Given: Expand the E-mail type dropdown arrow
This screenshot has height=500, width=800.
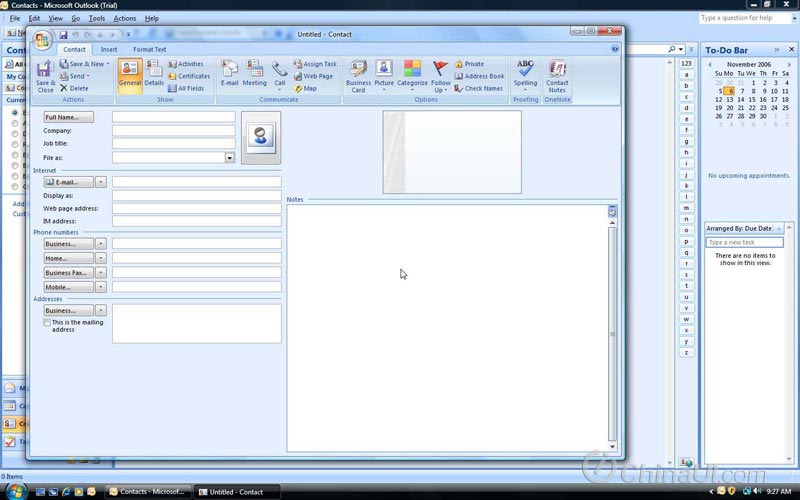Looking at the screenshot, I should pos(101,182).
